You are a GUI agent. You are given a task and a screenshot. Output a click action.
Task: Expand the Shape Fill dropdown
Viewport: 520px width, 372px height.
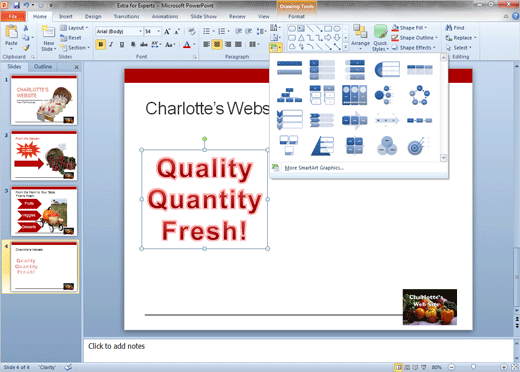pyautogui.click(x=426, y=28)
